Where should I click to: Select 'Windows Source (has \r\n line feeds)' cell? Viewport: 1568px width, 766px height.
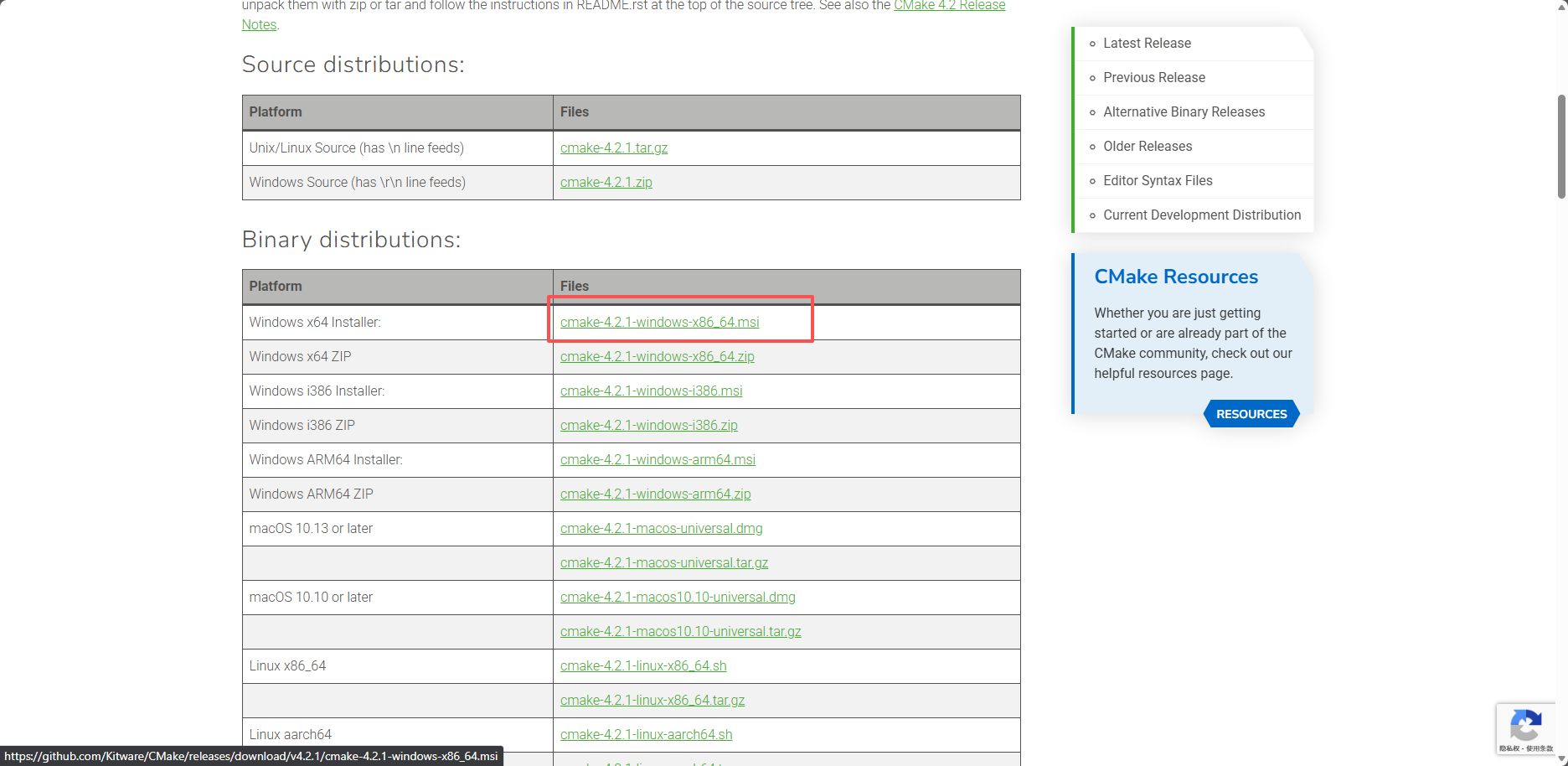[398, 182]
